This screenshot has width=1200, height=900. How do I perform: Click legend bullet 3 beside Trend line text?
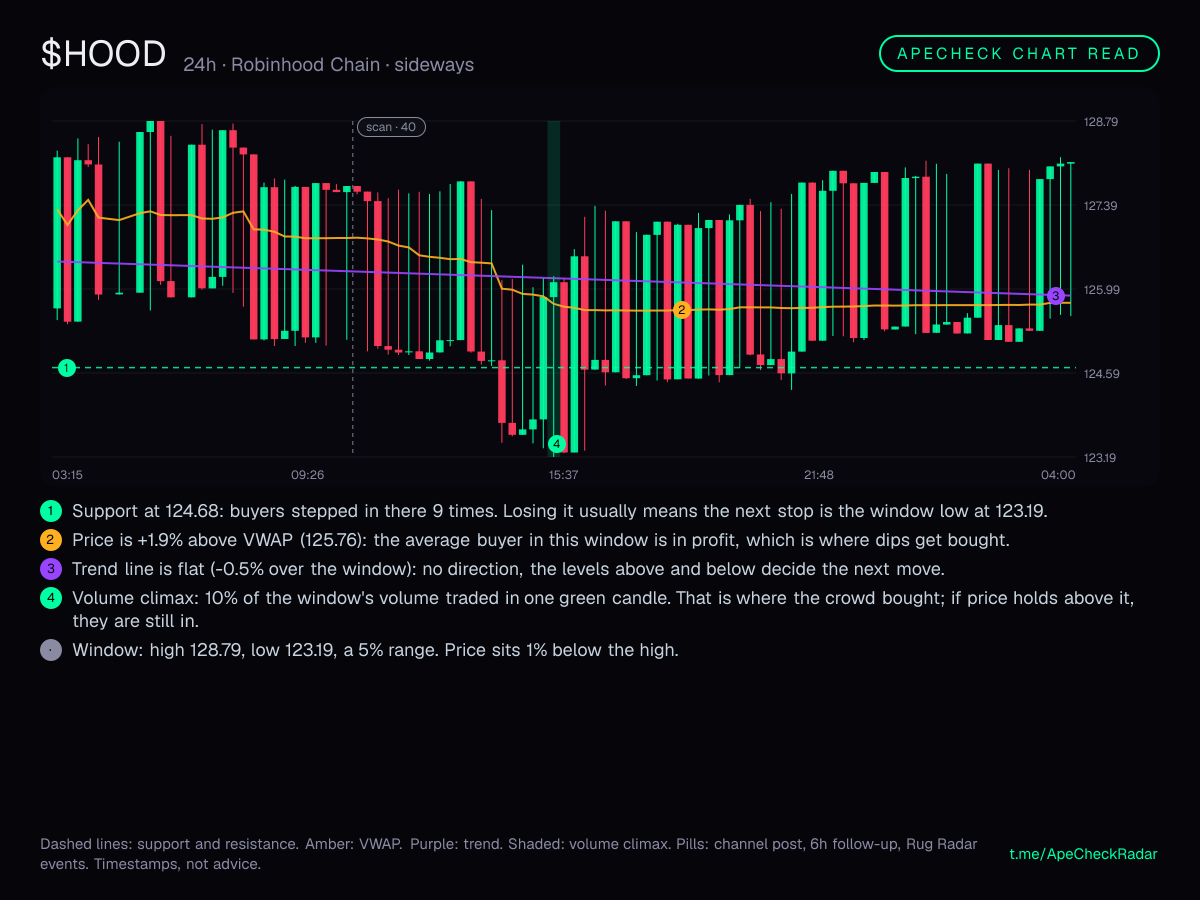tap(51, 570)
